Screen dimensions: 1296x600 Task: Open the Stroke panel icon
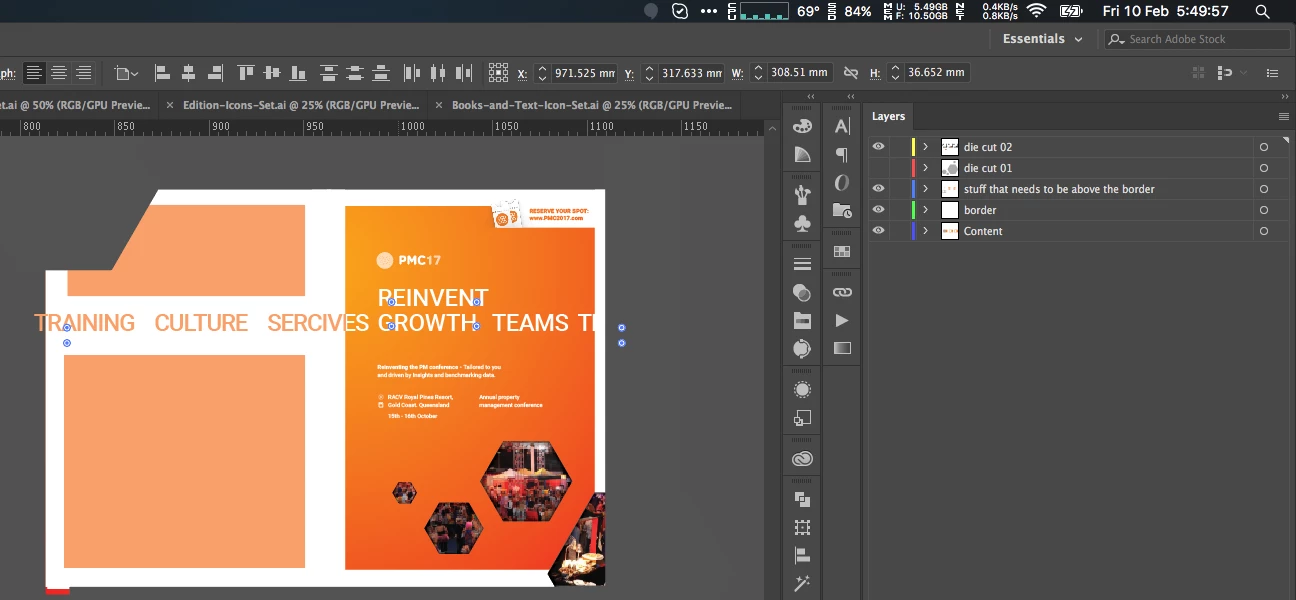coord(802,264)
